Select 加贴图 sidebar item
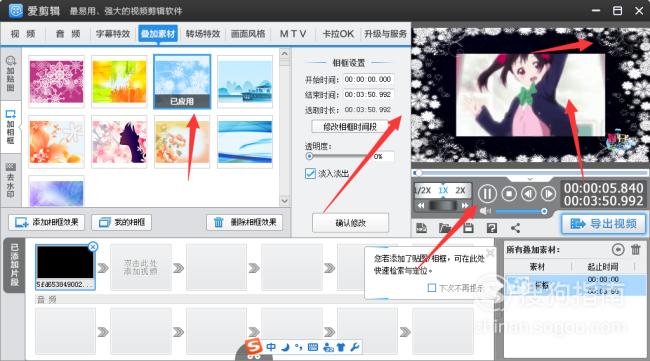Viewport: 650px width, 361px height. click(11, 74)
